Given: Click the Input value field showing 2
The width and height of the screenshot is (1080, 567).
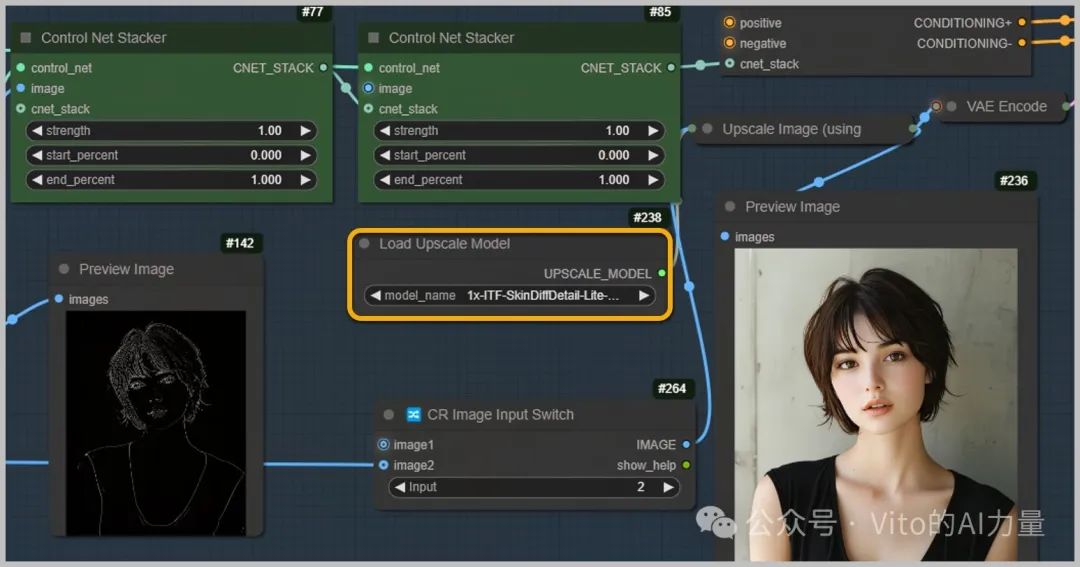Looking at the screenshot, I should tap(534, 487).
